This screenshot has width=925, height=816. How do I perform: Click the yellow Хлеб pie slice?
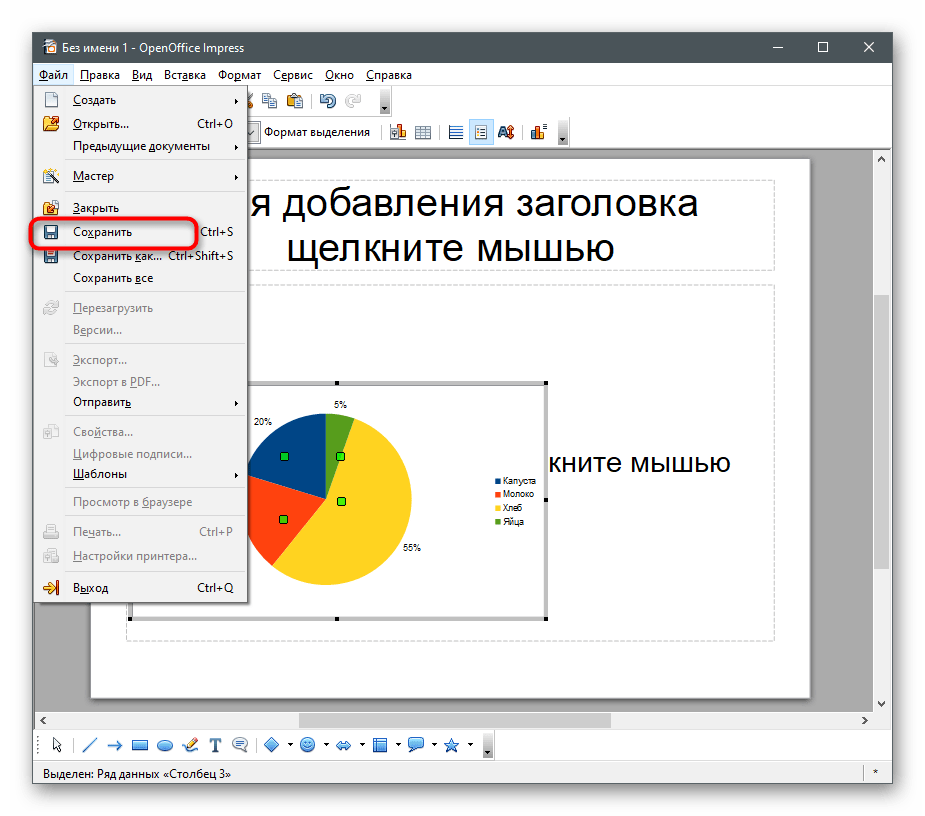(370, 520)
